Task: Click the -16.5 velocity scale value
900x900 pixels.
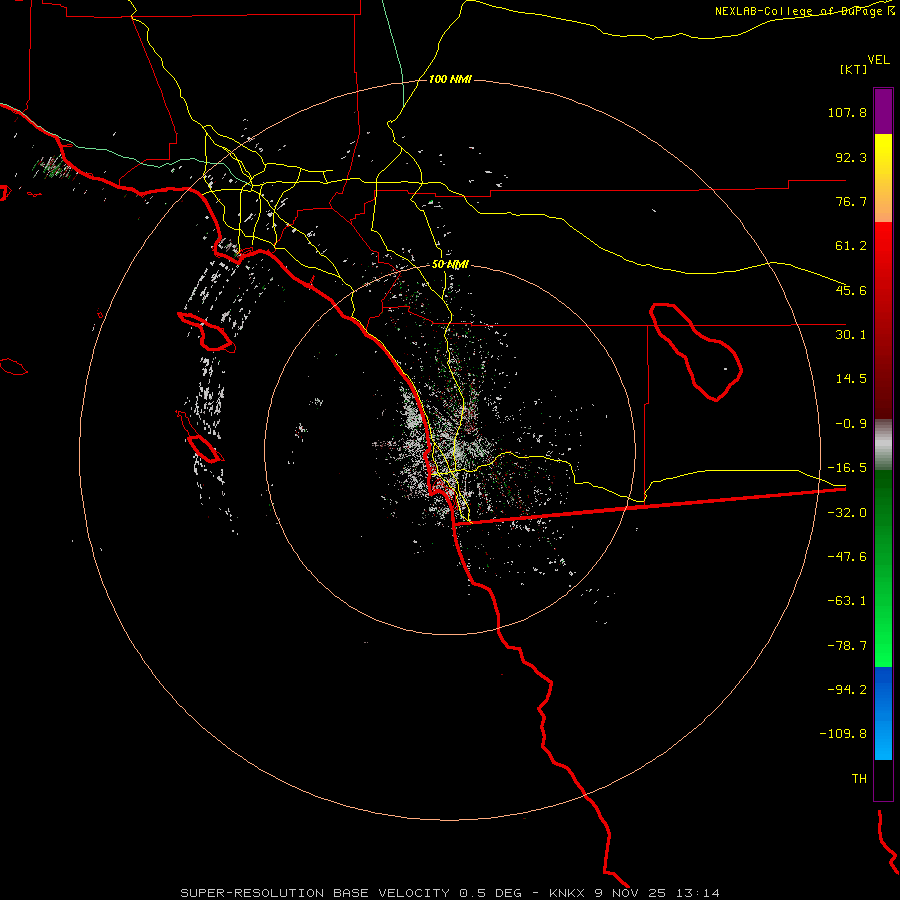Action: coord(847,468)
